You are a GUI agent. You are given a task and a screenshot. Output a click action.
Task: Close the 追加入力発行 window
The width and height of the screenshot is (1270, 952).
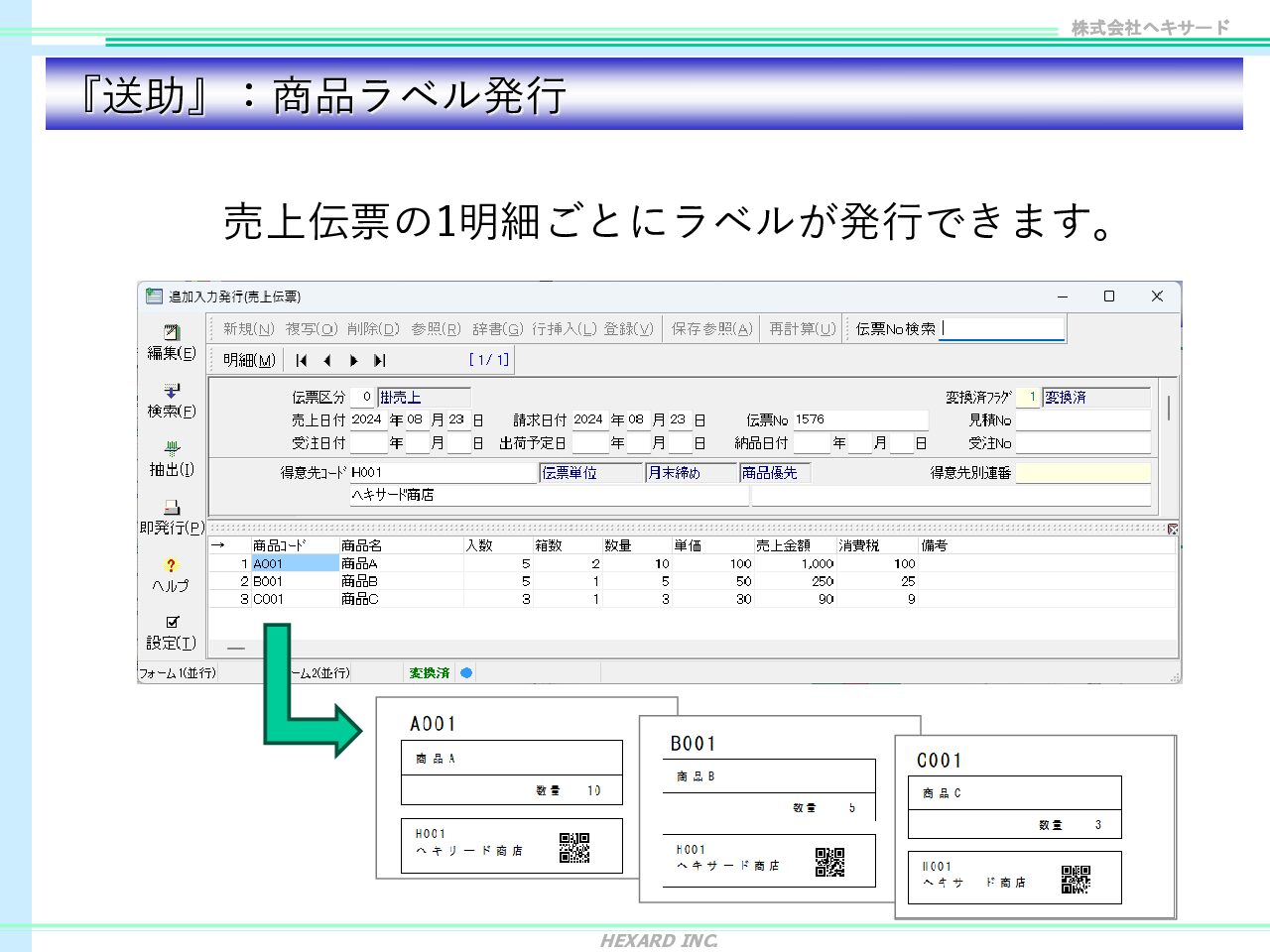click(1157, 296)
